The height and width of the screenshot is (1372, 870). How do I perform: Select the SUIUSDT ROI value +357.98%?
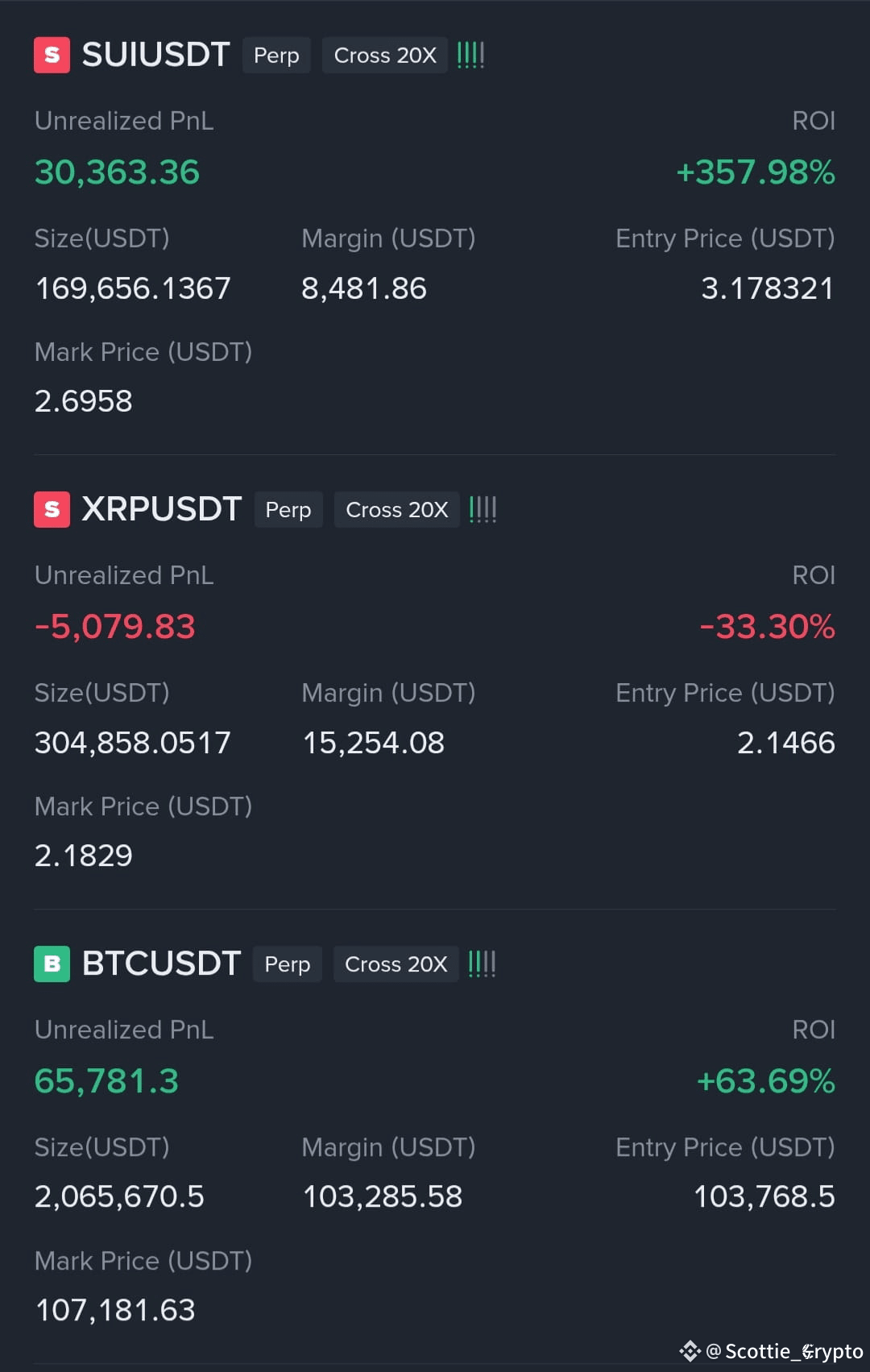[756, 172]
